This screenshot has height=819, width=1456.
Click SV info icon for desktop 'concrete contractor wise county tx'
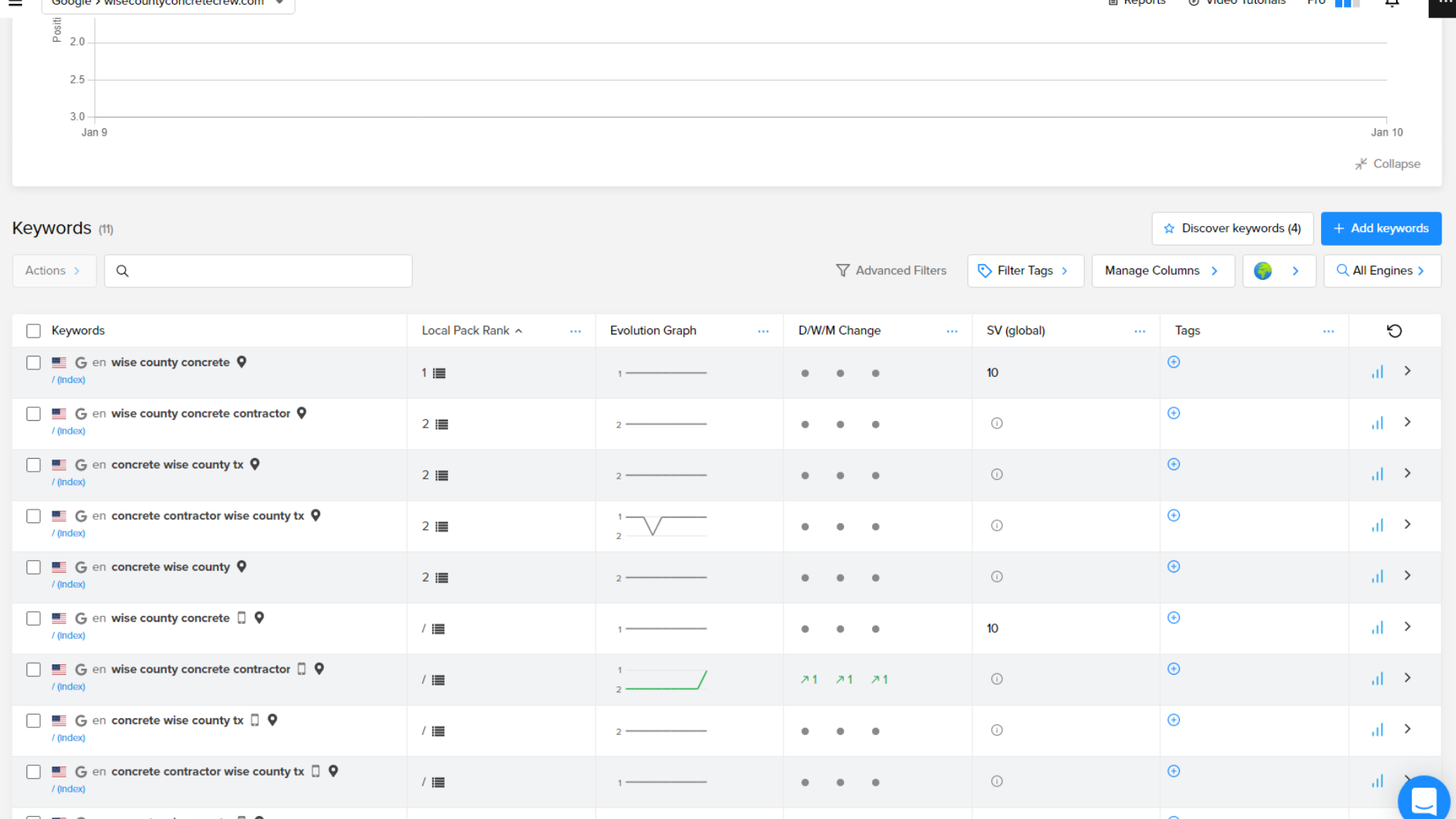tap(996, 526)
